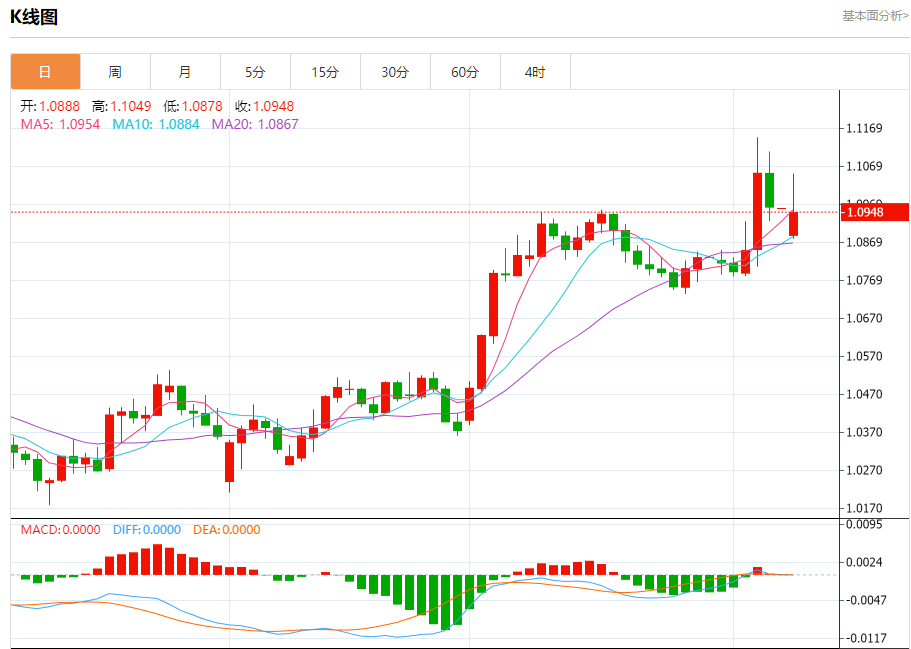This screenshot has width=911, height=649.
Task: Open the 60分 timeframe tab
Action: coord(465,72)
